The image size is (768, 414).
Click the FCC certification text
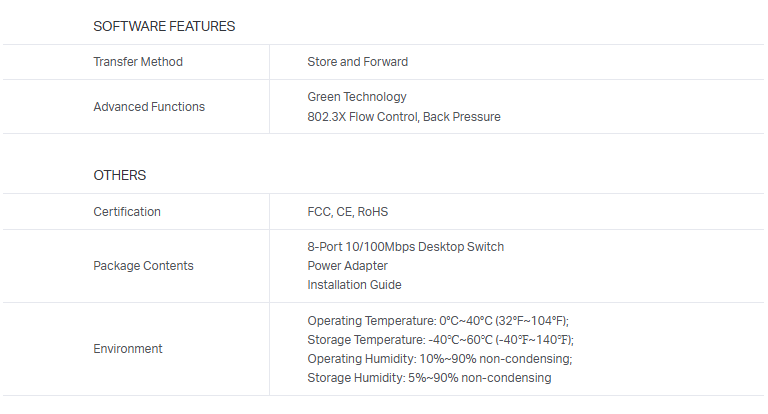tap(319, 212)
